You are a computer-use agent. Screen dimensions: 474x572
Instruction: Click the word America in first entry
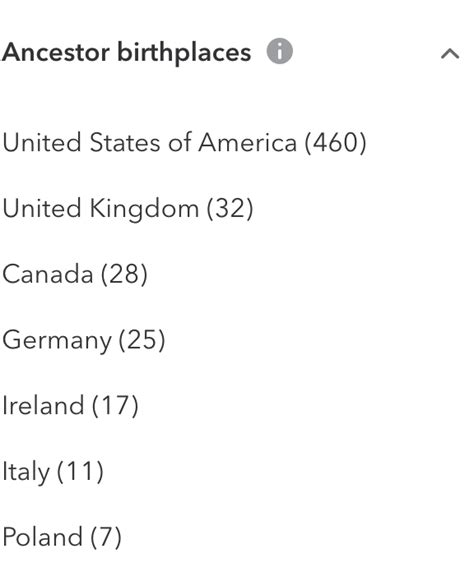pos(248,142)
